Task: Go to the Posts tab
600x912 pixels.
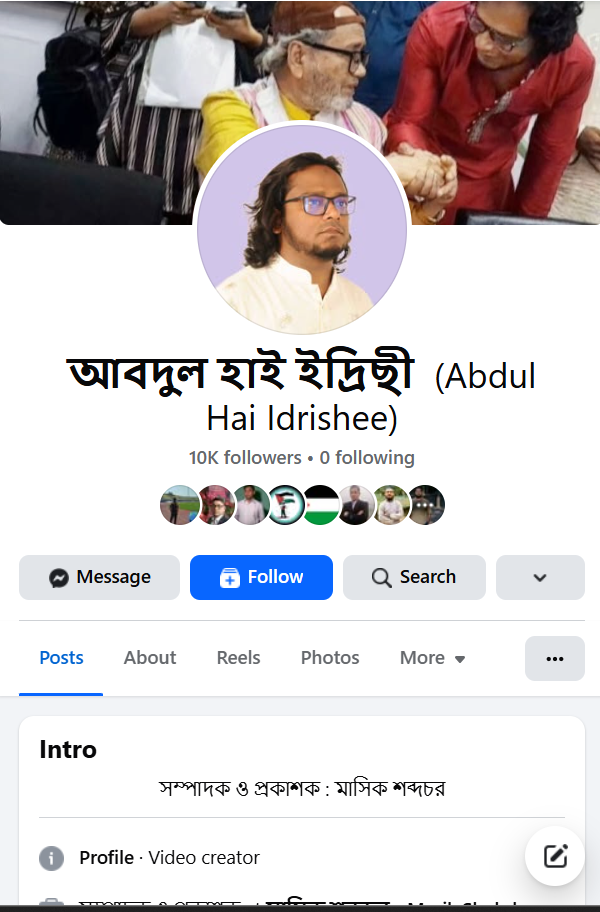Action: pyautogui.click(x=61, y=658)
